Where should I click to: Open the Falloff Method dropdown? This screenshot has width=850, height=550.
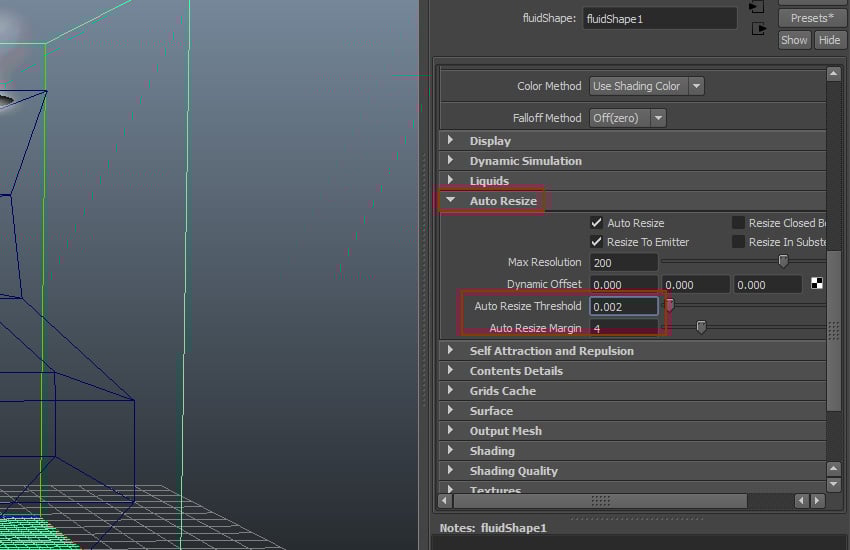click(628, 118)
